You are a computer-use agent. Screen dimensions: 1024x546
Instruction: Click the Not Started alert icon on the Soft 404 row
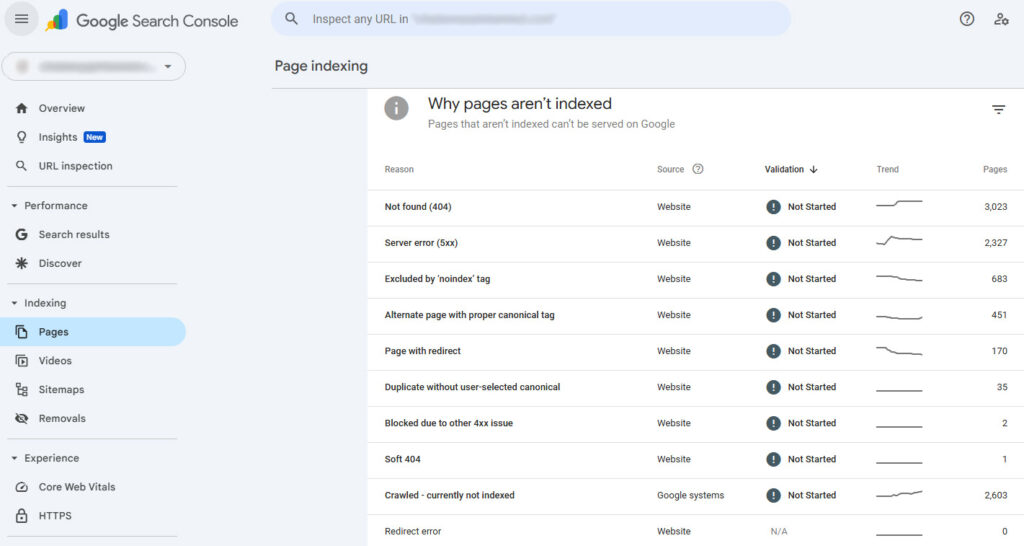pyautogui.click(x=773, y=459)
